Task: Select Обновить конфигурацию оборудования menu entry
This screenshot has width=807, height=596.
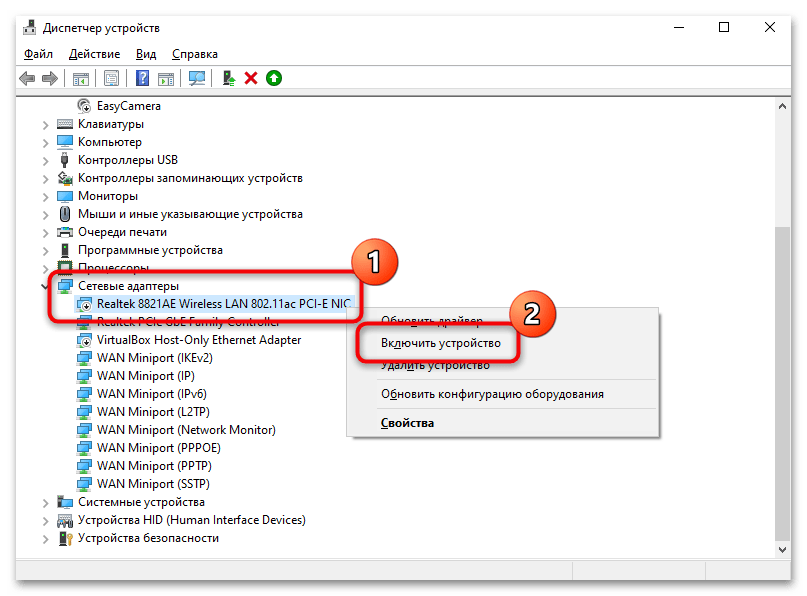Action: click(492, 394)
